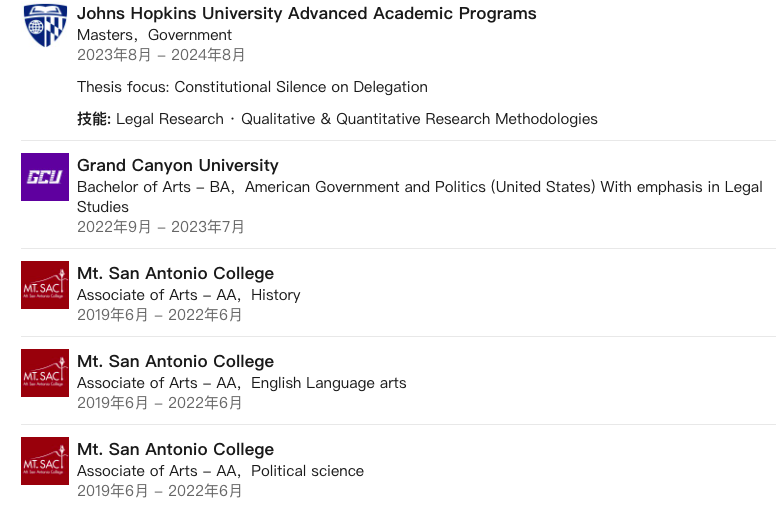Click Associate of Arts English Language arts text
Image resolution: width=776 pixels, height=508 pixels.
click(241, 383)
